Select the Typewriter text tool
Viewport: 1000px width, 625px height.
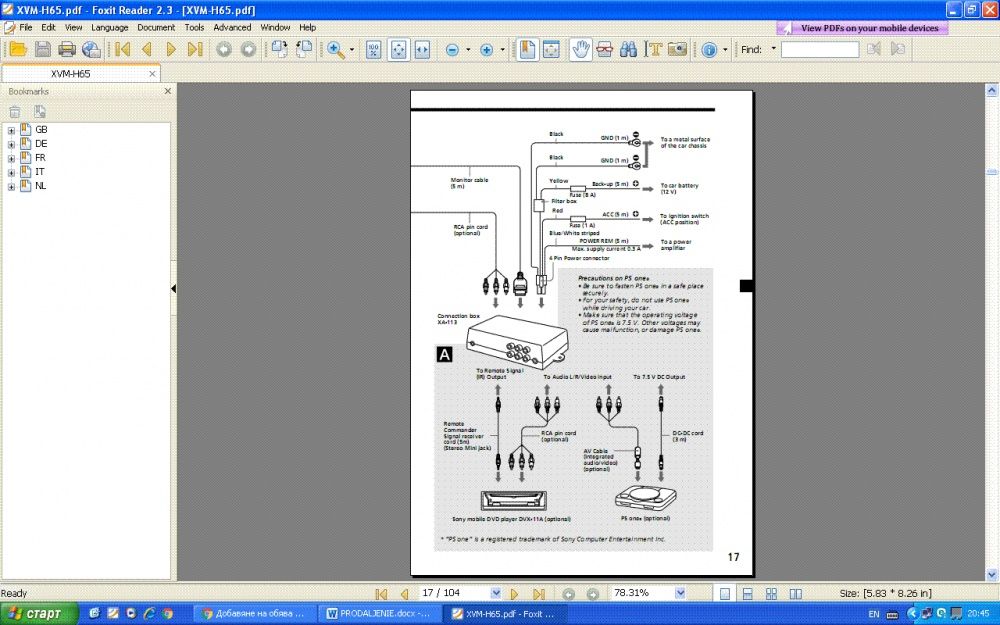point(653,49)
